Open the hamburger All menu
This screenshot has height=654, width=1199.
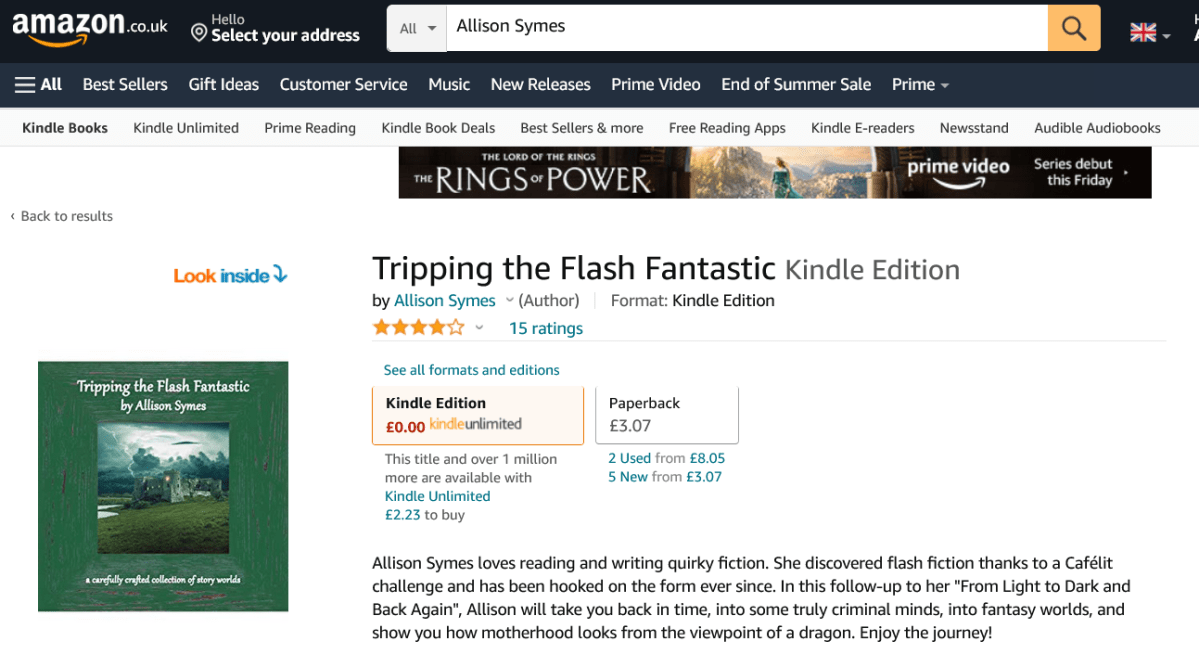[x=38, y=84]
